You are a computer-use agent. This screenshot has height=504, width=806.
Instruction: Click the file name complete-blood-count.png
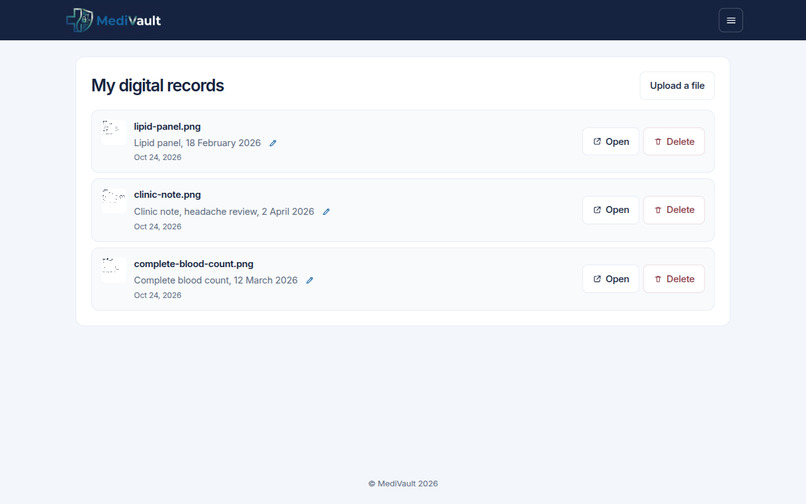coord(193,264)
